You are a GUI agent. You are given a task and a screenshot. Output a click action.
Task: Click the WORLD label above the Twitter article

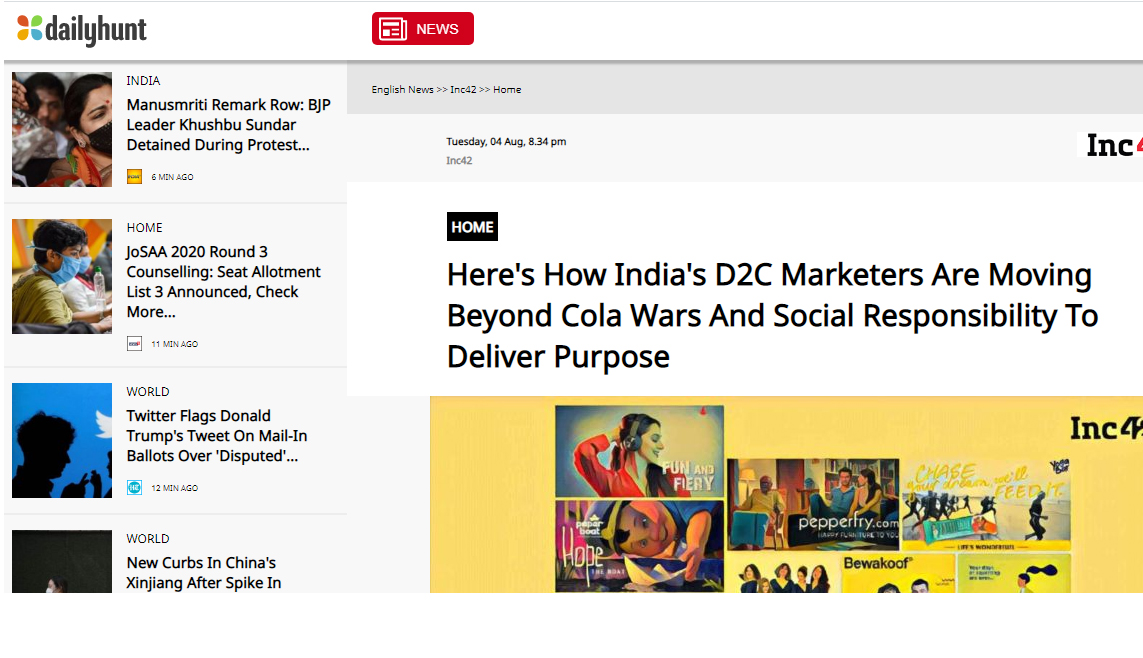(x=148, y=392)
